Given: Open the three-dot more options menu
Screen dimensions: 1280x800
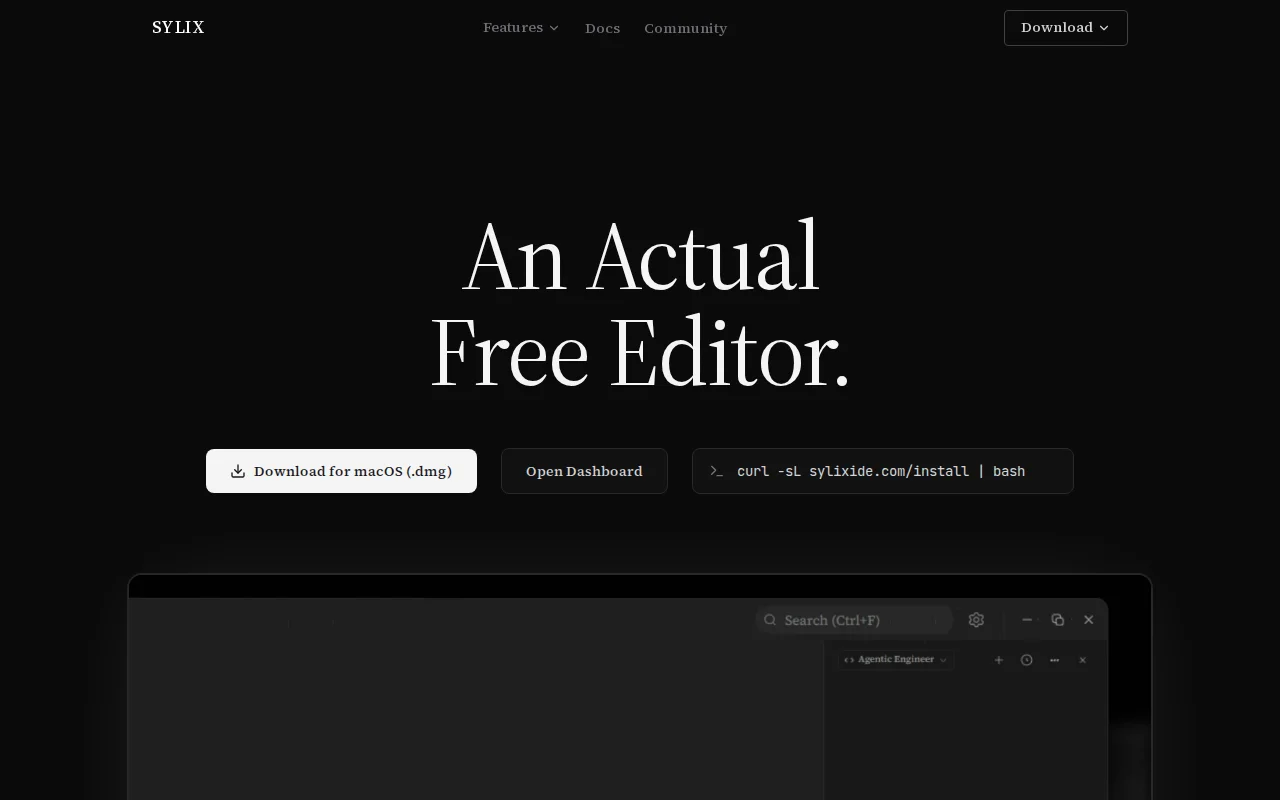Looking at the screenshot, I should [1054, 660].
